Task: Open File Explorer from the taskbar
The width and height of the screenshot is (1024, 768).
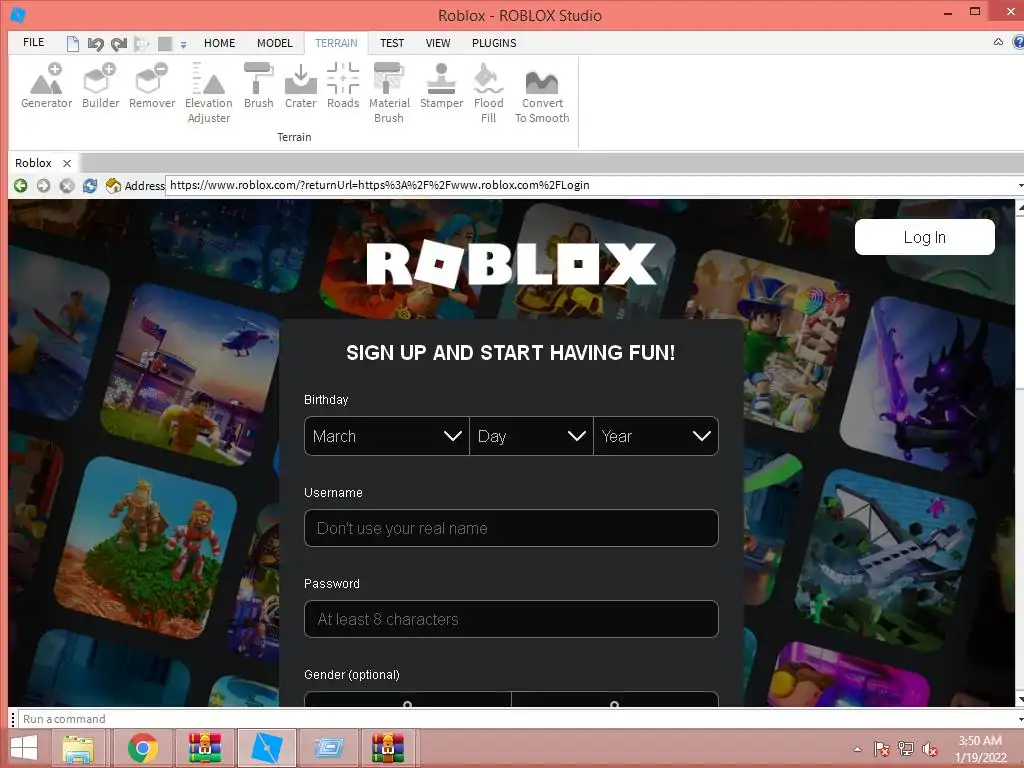Action: point(78,748)
